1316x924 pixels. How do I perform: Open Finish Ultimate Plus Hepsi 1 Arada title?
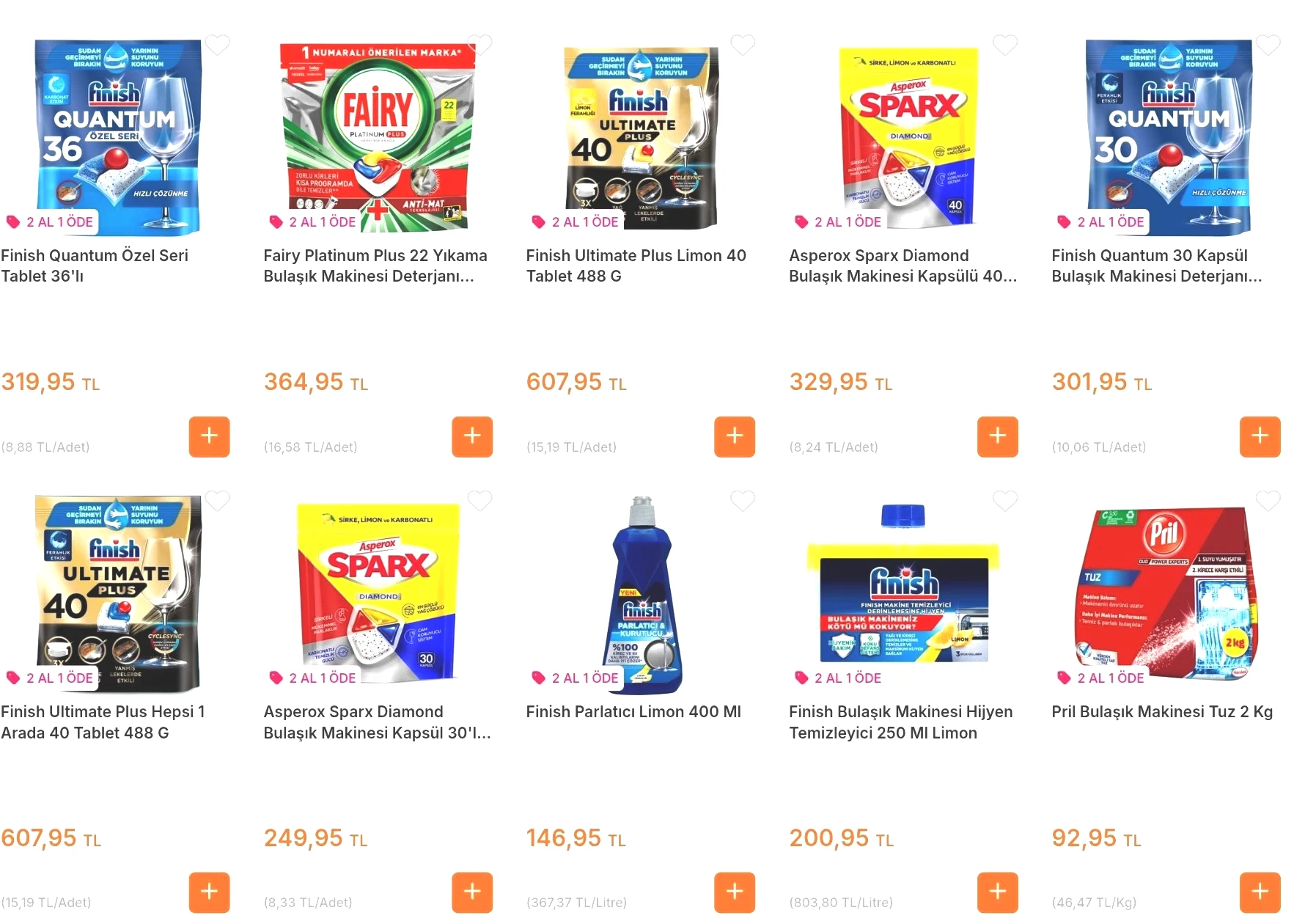(103, 722)
